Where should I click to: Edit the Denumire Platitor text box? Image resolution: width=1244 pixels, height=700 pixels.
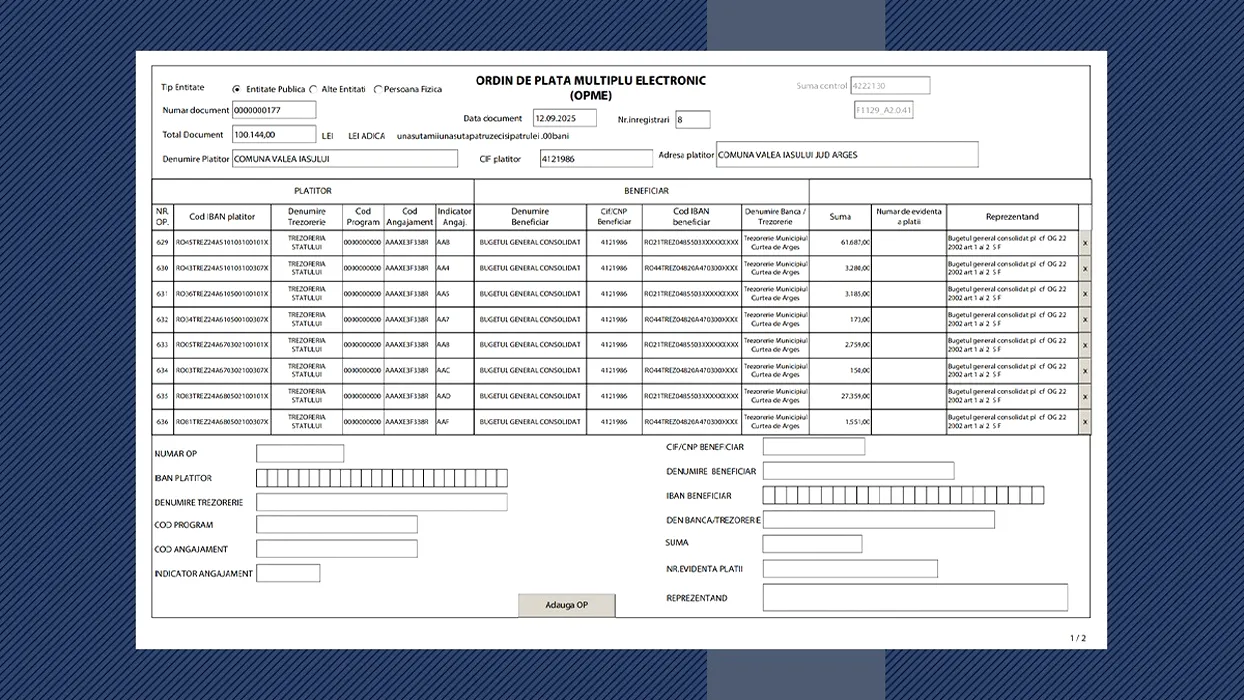pyautogui.click(x=344, y=158)
